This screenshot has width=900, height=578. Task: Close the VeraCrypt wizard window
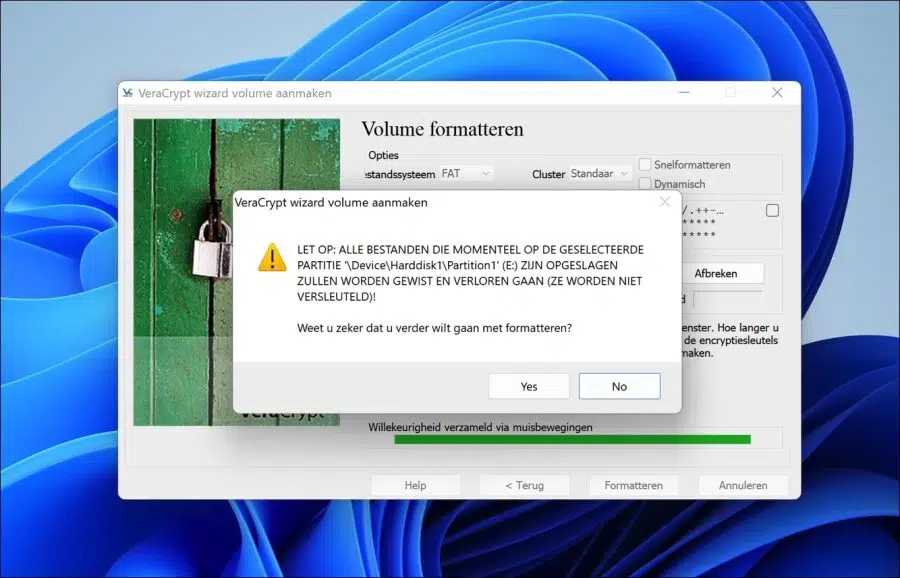point(777,92)
